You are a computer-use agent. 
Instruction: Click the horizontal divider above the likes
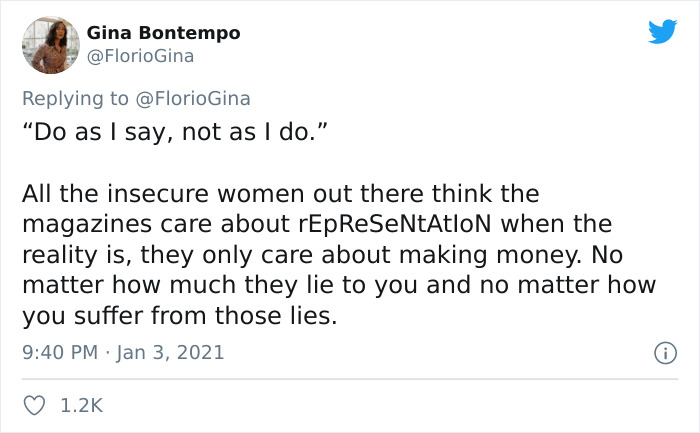pos(350,379)
